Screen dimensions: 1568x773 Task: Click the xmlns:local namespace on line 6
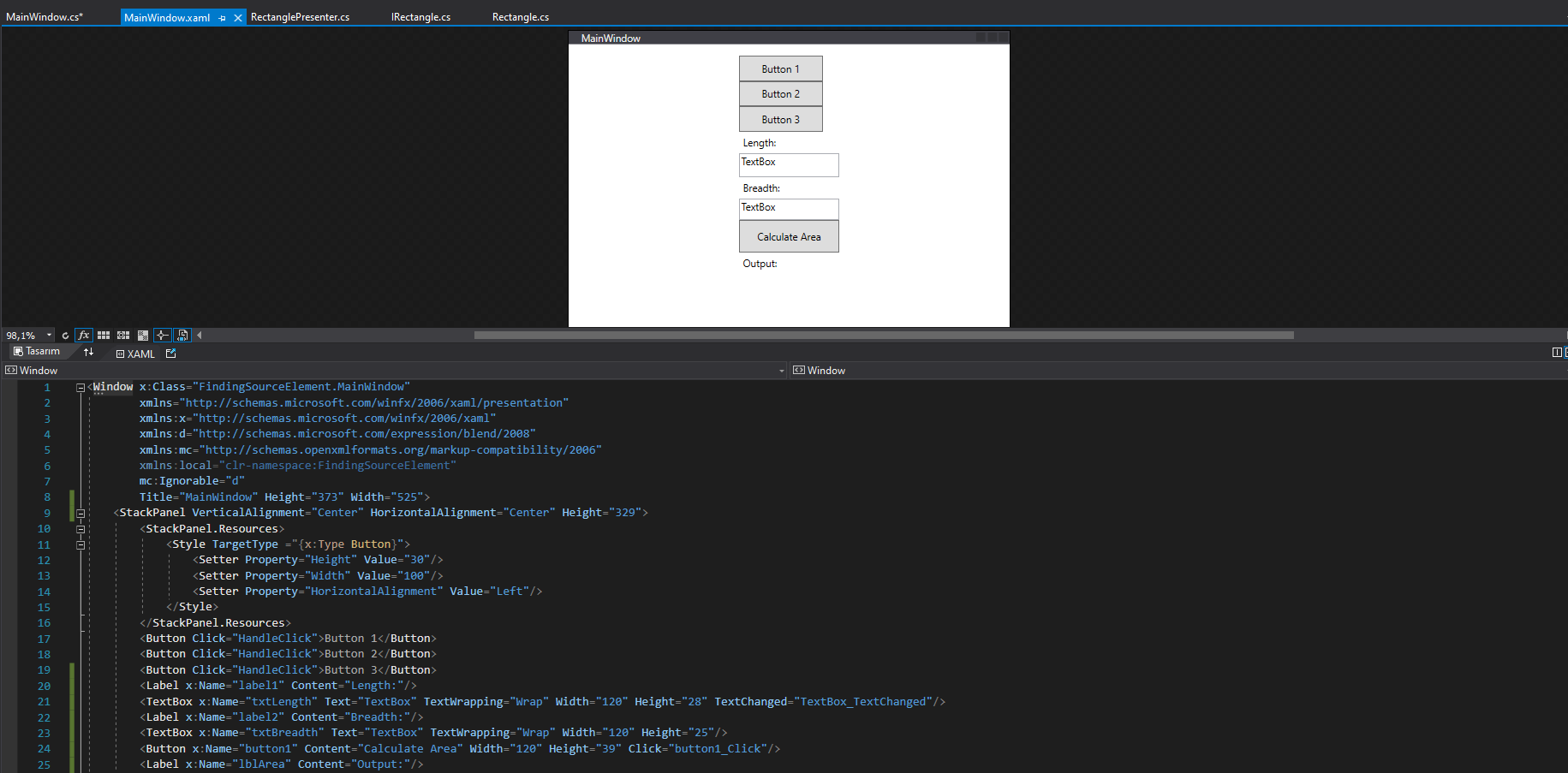[x=298, y=466]
